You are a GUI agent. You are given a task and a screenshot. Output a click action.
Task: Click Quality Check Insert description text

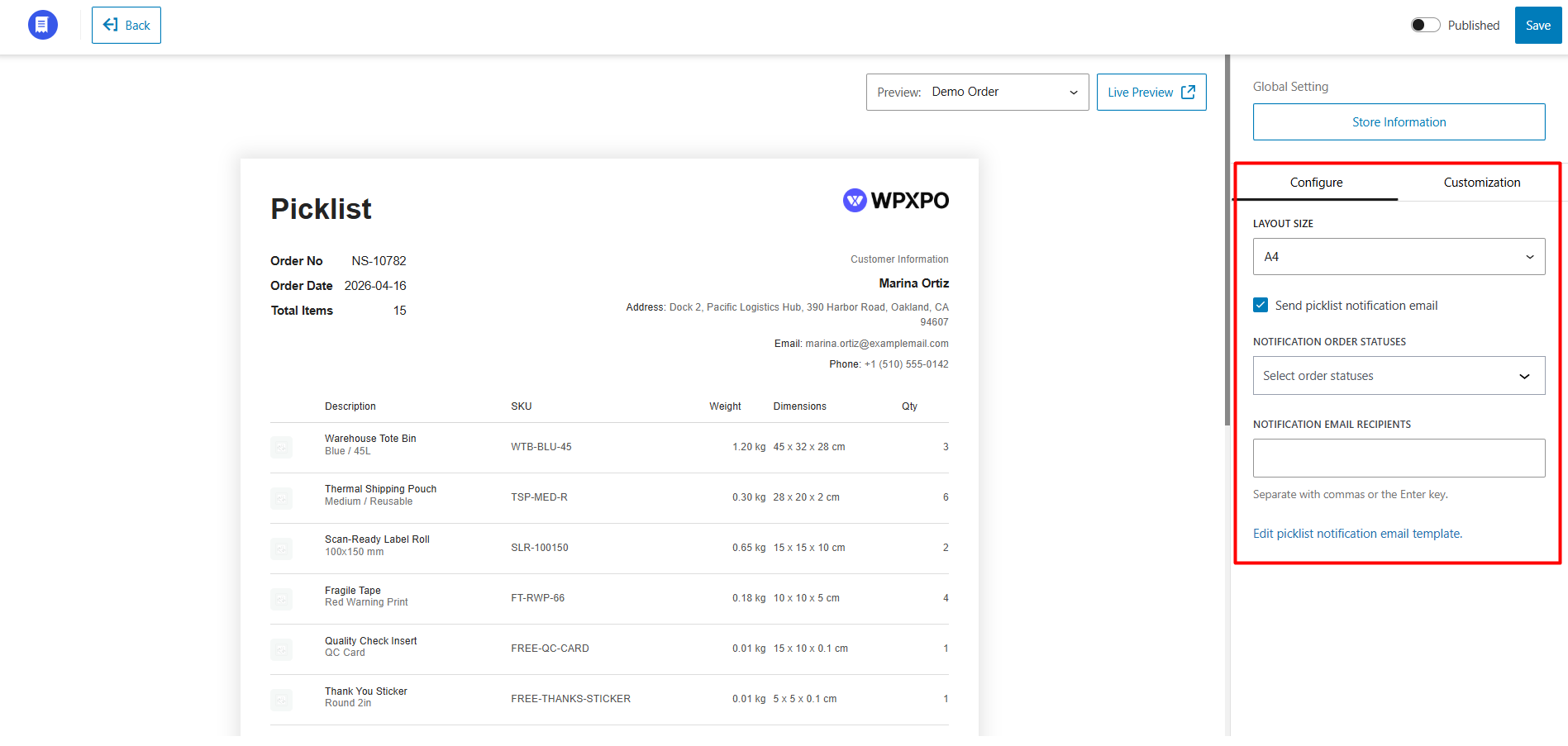pyautogui.click(x=370, y=641)
